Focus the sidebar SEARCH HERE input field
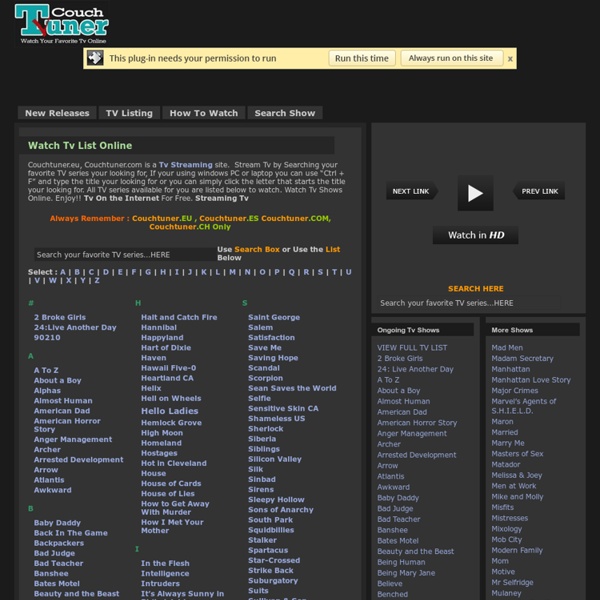Viewport: 600px width, 600px height. pyautogui.click(x=470, y=303)
